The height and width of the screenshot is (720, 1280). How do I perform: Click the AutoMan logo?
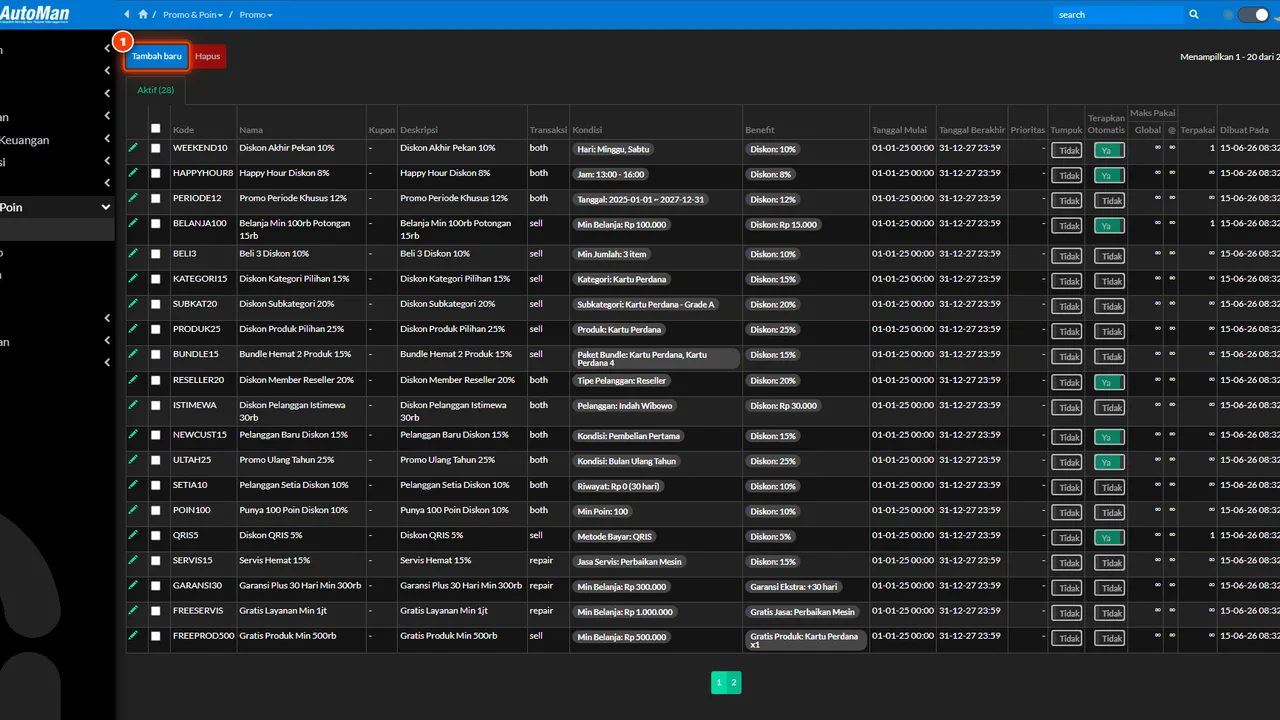coord(35,14)
